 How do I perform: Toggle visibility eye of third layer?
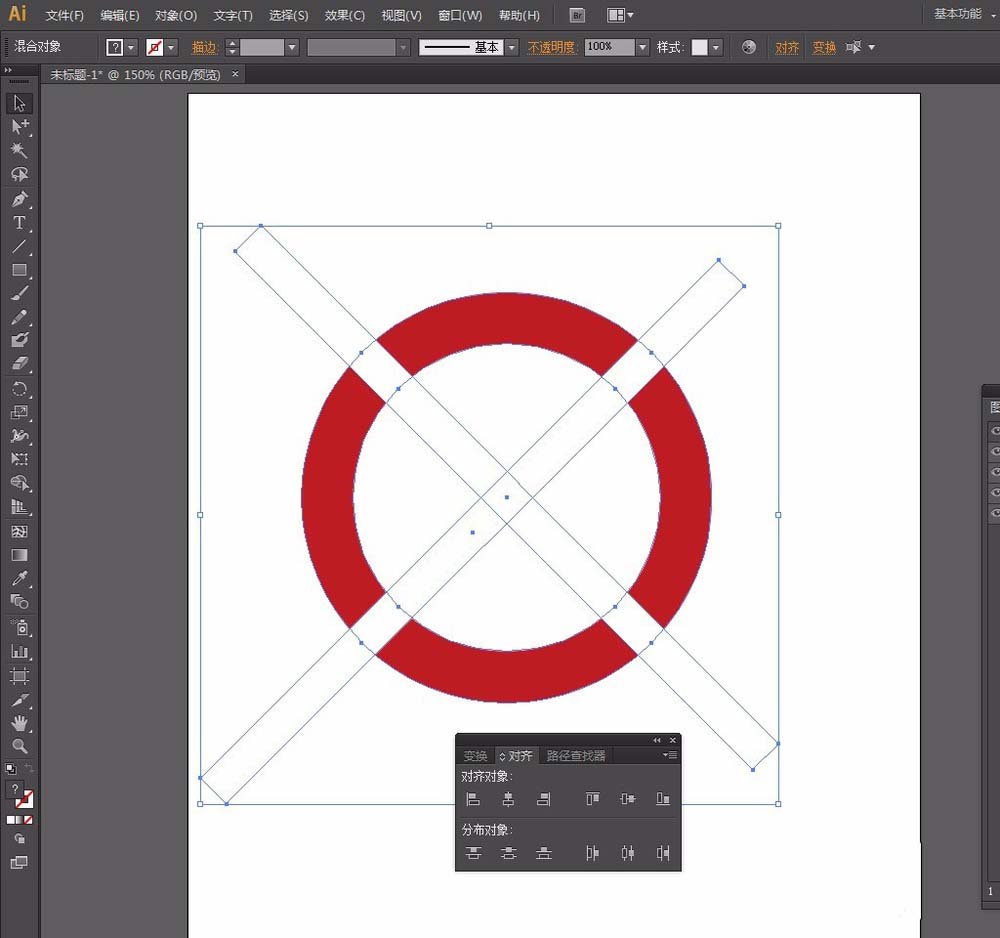point(995,472)
